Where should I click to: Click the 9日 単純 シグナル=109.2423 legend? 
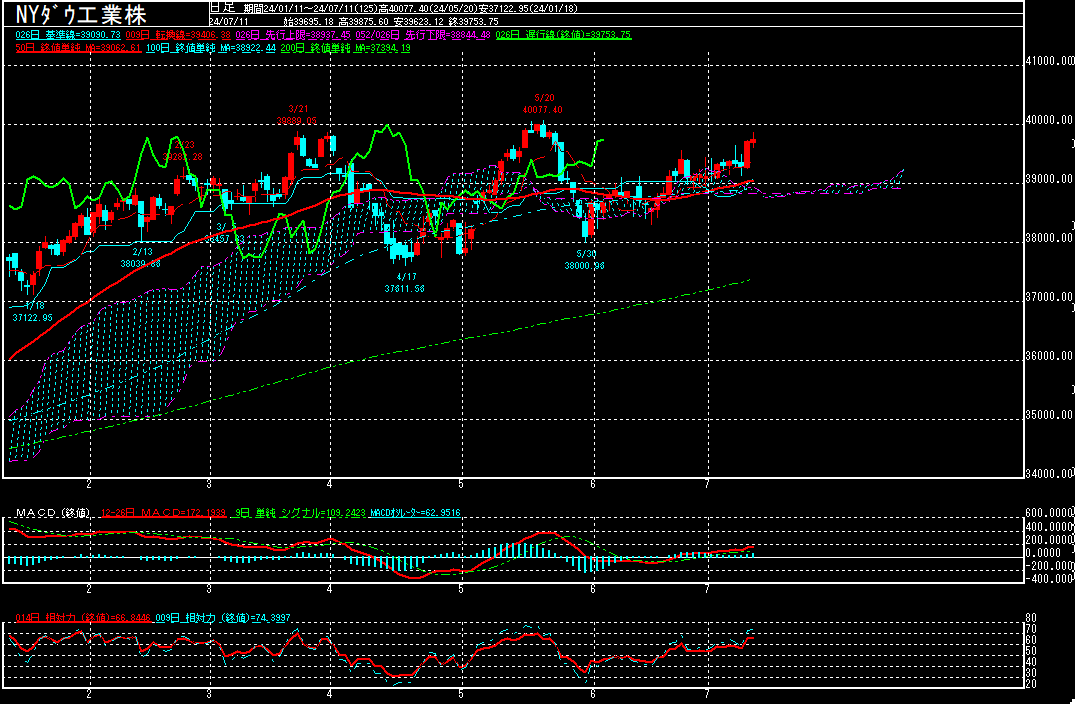(x=298, y=513)
